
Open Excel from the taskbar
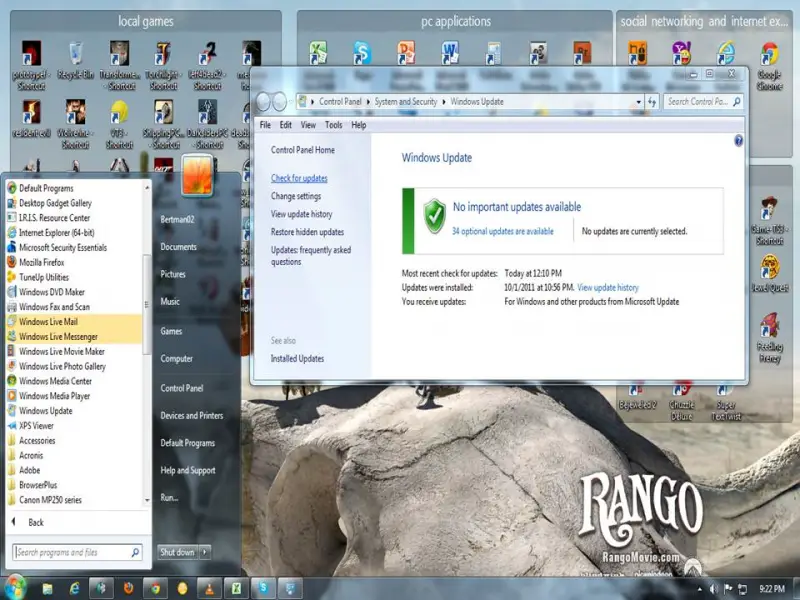coord(236,588)
